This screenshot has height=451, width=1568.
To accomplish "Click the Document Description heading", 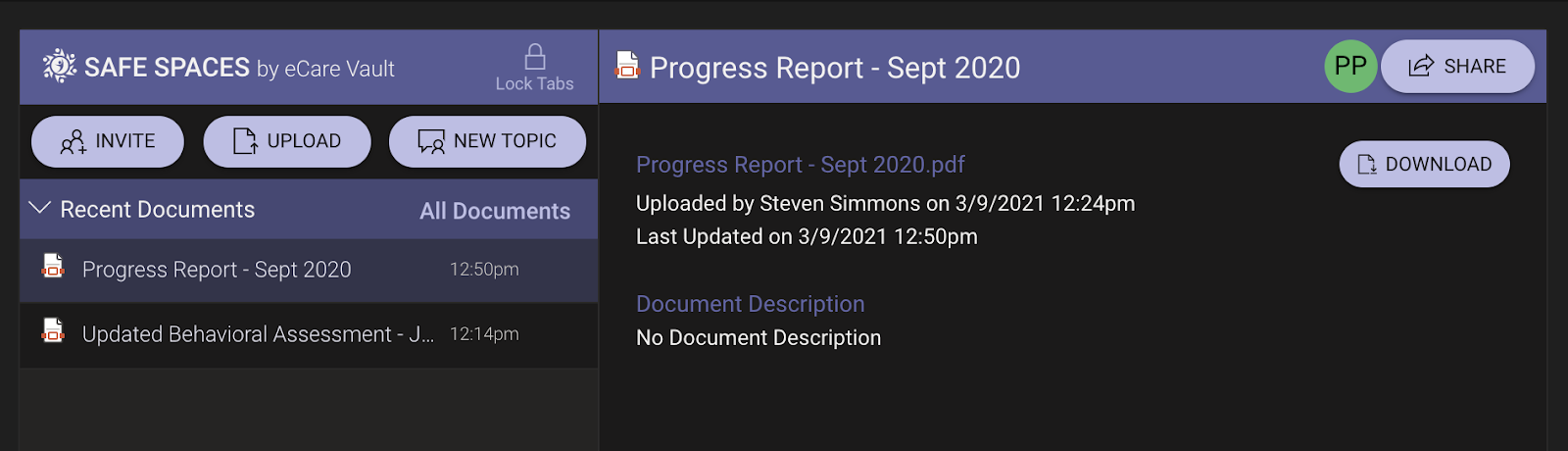I will click(751, 304).
